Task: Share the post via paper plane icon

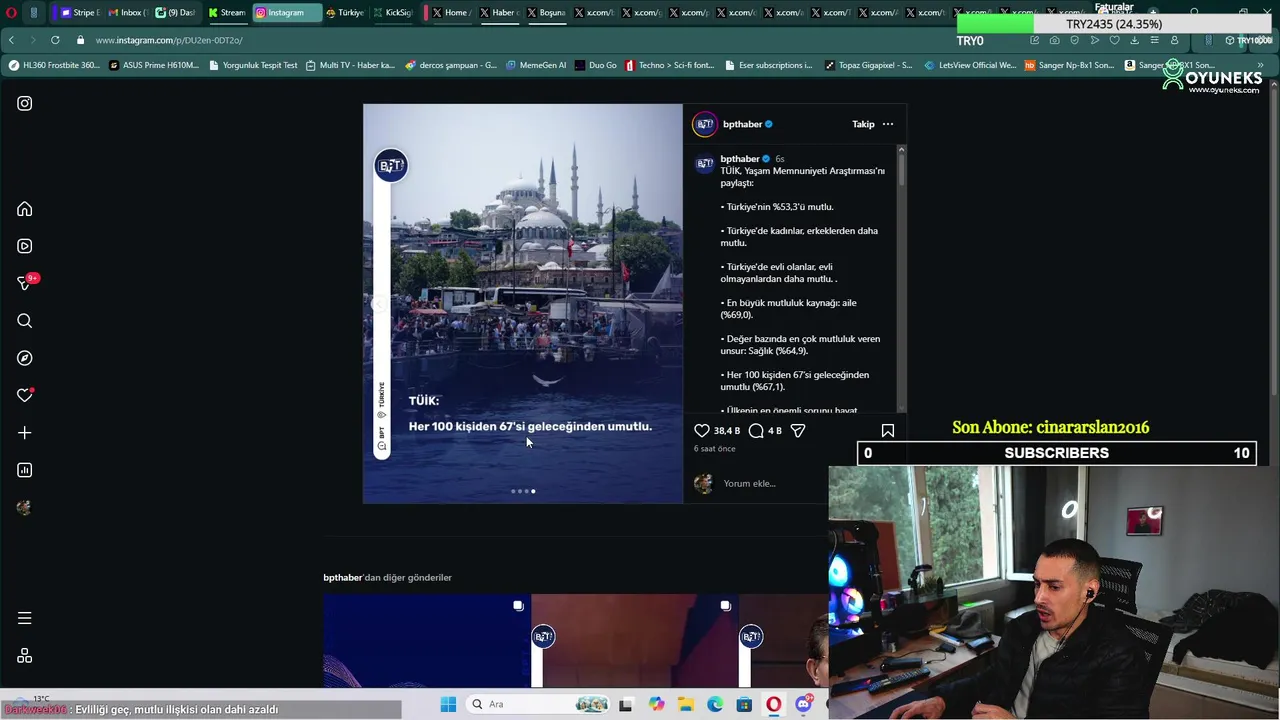Action: [798, 430]
